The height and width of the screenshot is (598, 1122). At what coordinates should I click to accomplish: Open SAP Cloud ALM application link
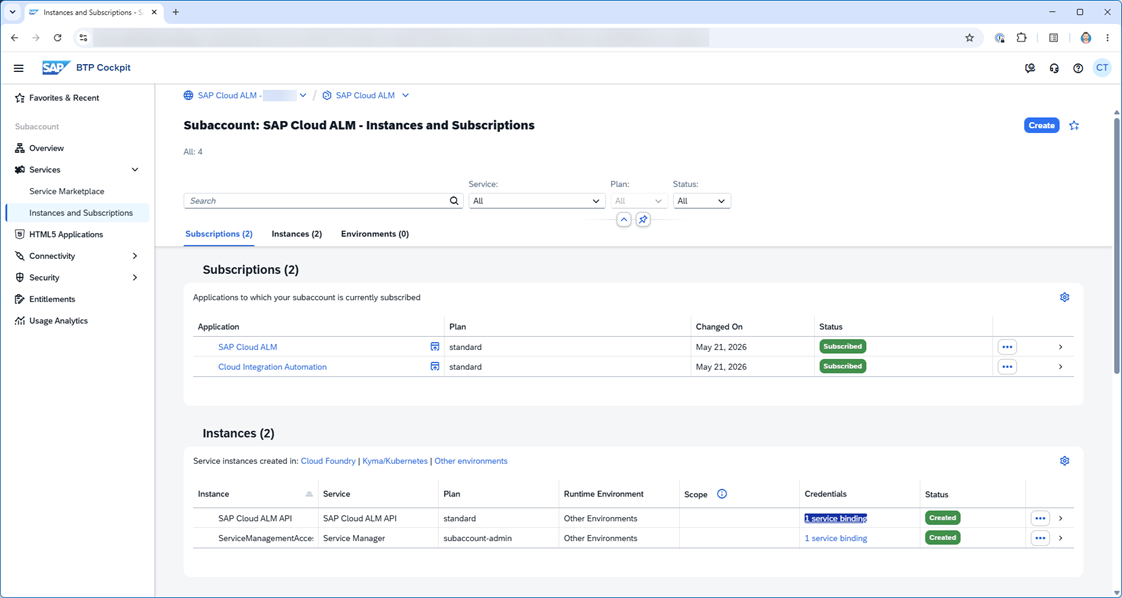[x=248, y=347]
